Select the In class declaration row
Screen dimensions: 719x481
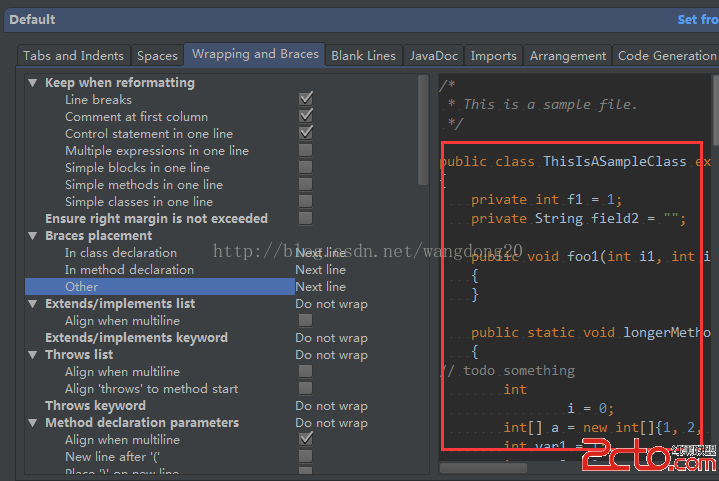coord(121,253)
